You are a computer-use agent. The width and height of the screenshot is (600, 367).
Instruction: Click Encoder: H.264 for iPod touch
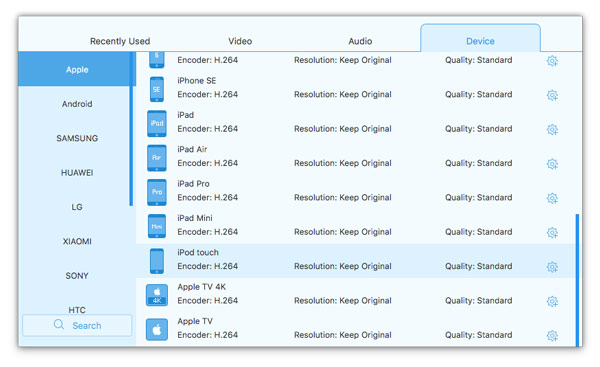[207, 266]
